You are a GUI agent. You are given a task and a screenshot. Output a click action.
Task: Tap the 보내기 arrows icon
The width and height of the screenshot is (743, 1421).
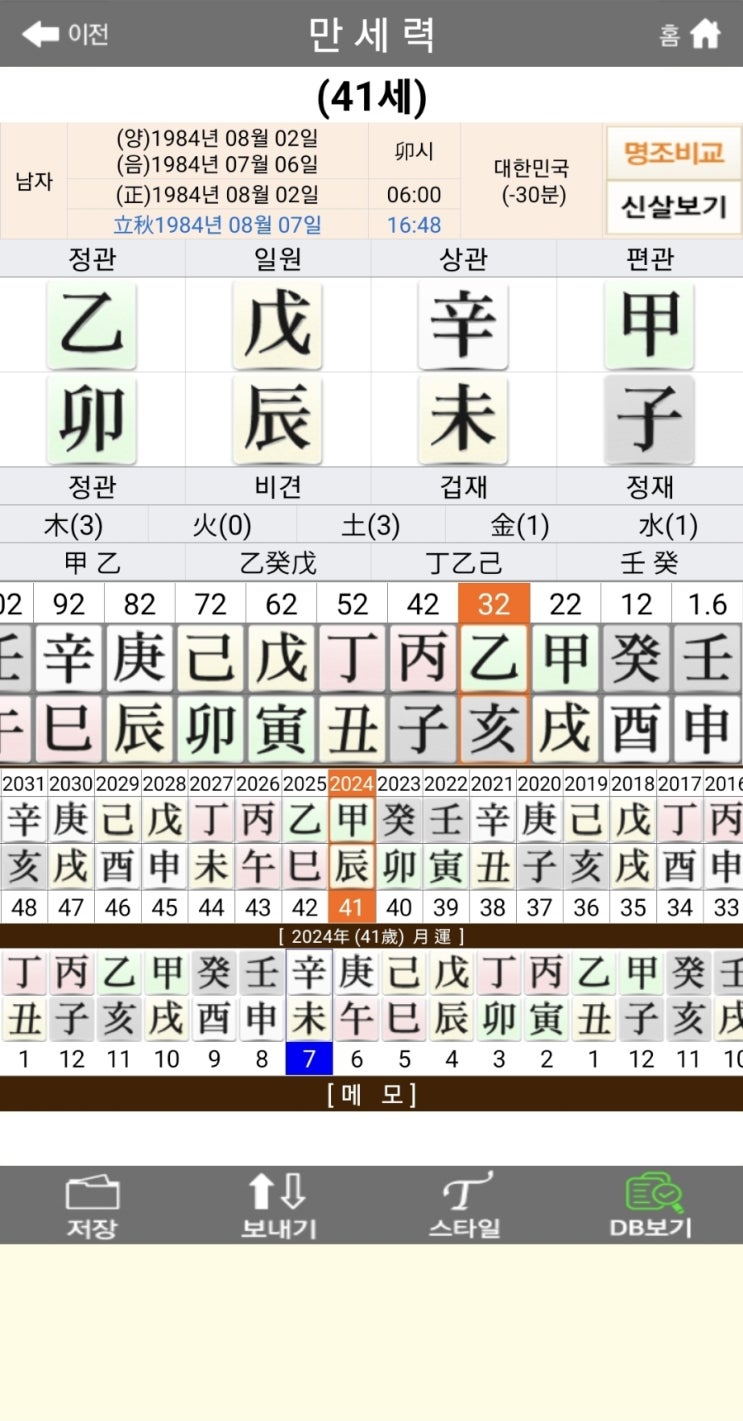point(278,1206)
